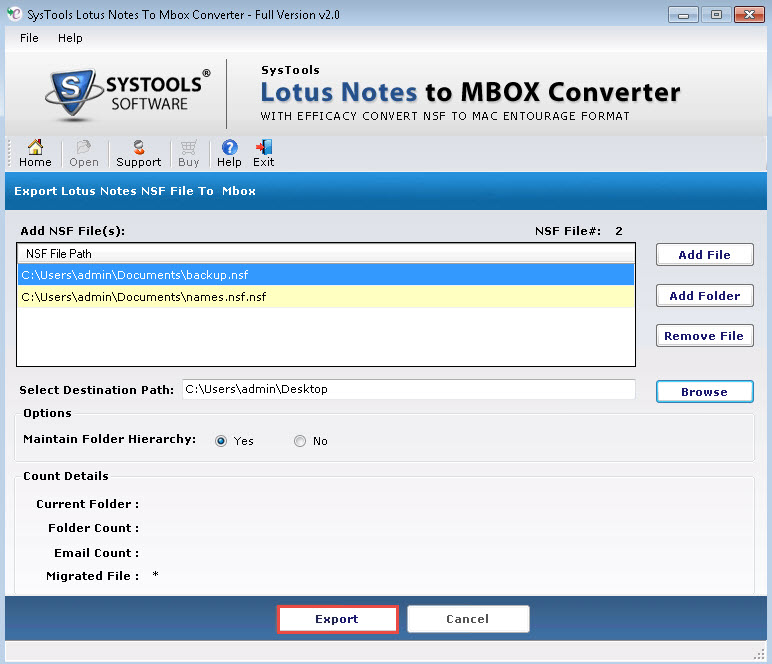This screenshot has width=772, height=664.
Task: Select the names.nsf.nsf file row
Action: [326, 297]
